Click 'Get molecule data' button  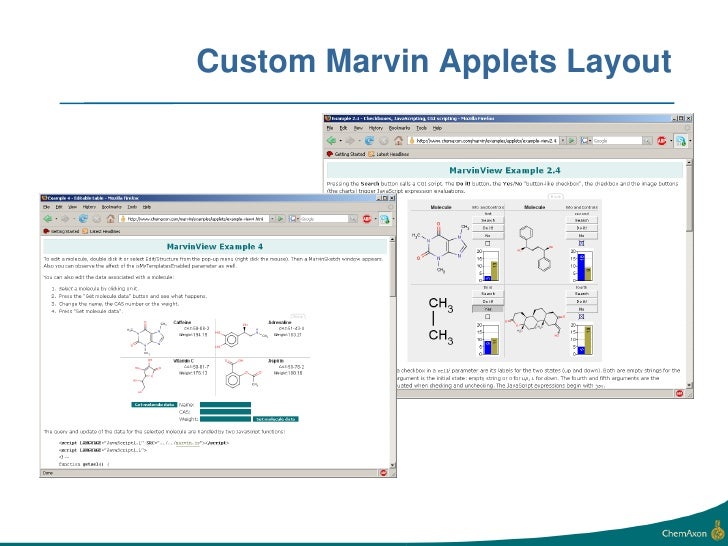click(x=154, y=405)
